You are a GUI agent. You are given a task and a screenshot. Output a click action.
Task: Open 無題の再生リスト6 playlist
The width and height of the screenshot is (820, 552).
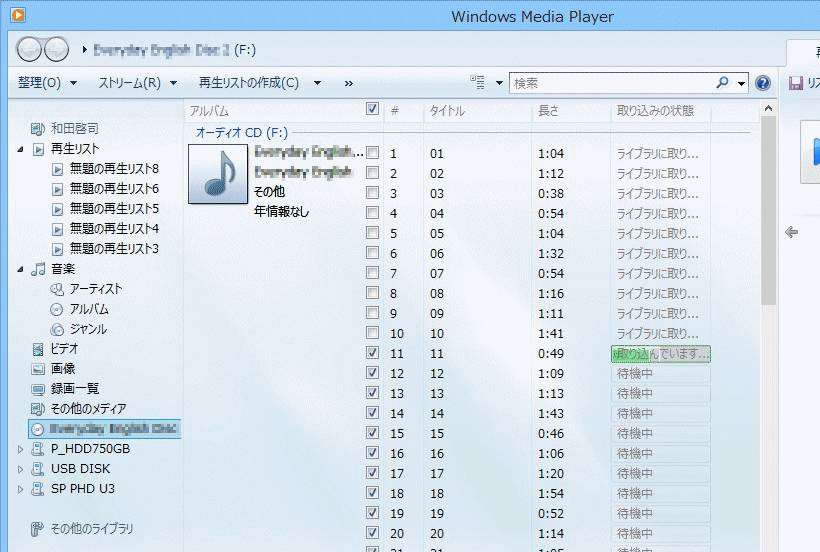pos(113,189)
